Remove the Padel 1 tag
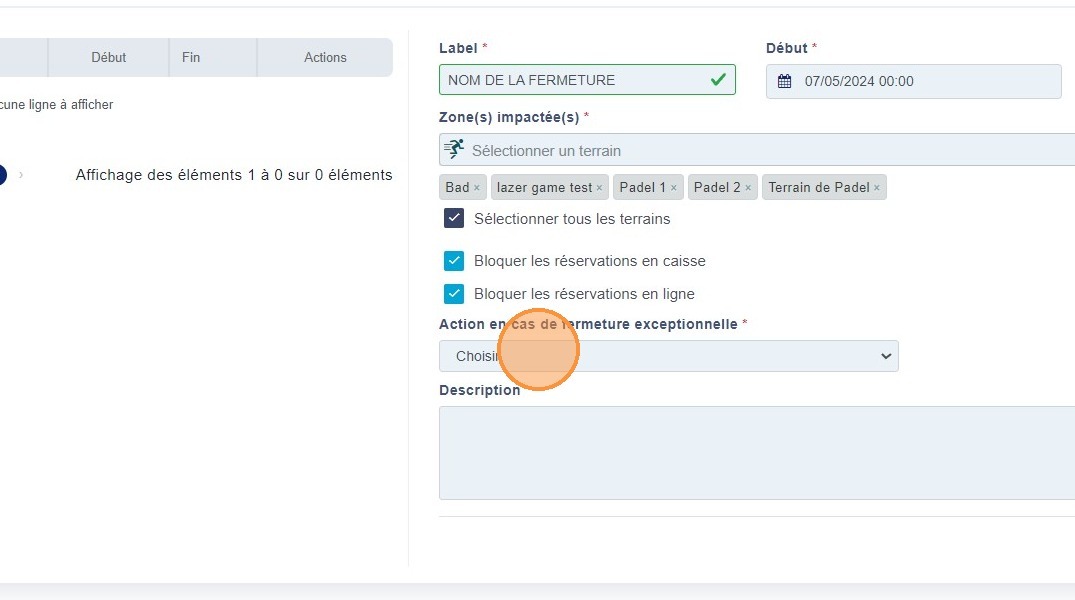The image size is (1075, 600). point(673,188)
